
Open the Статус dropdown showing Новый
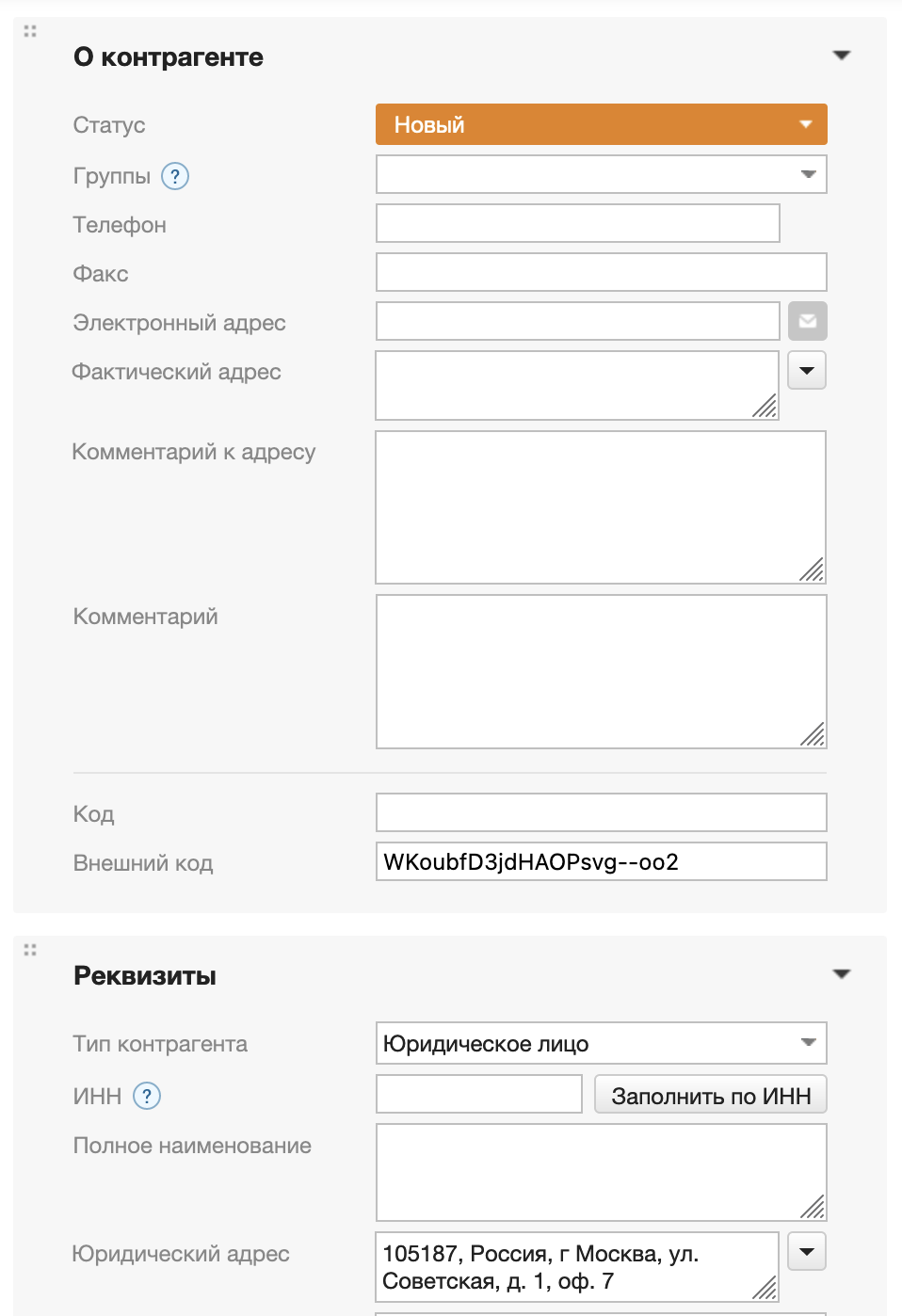coord(601,124)
